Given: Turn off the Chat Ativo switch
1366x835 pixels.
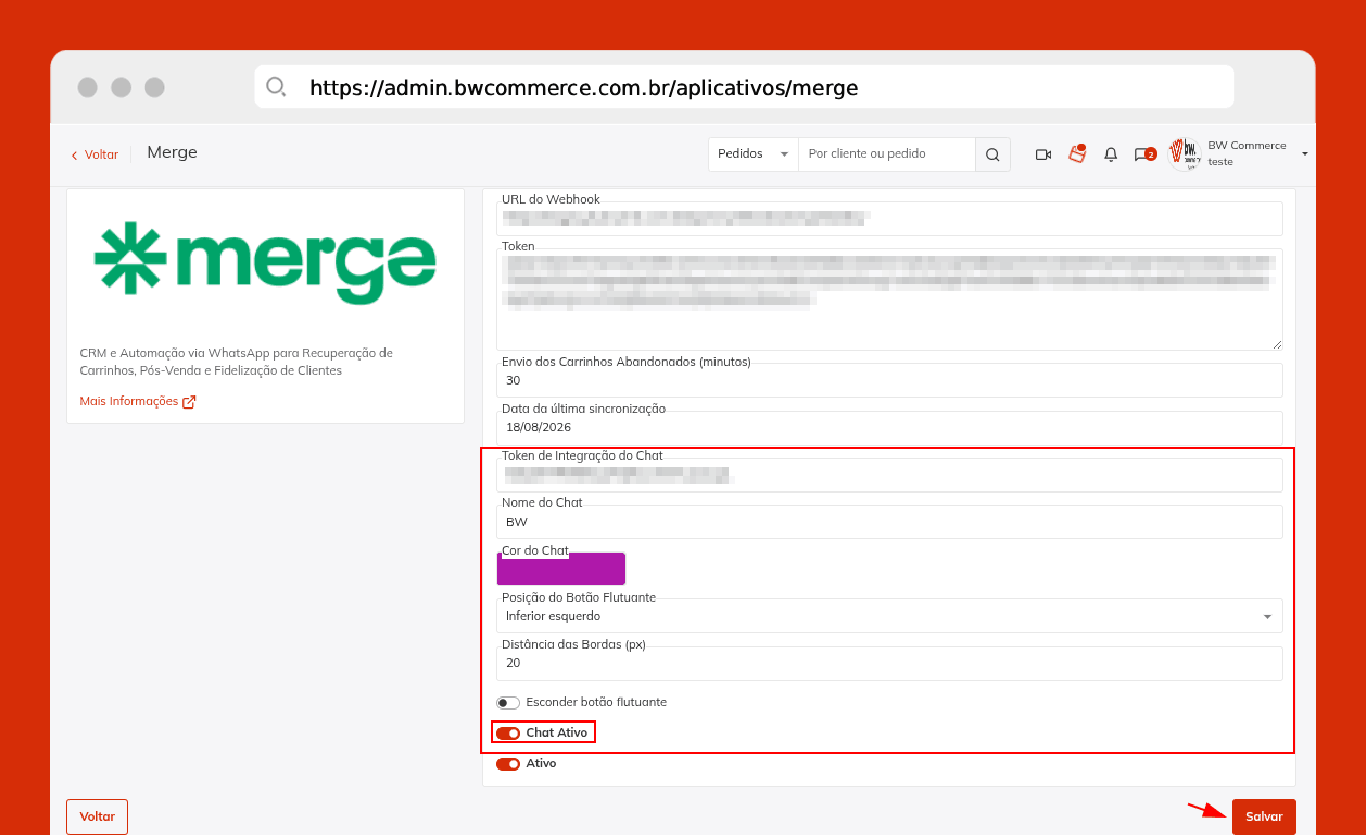Looking at the screenshot, I should (x=508, y=733).
